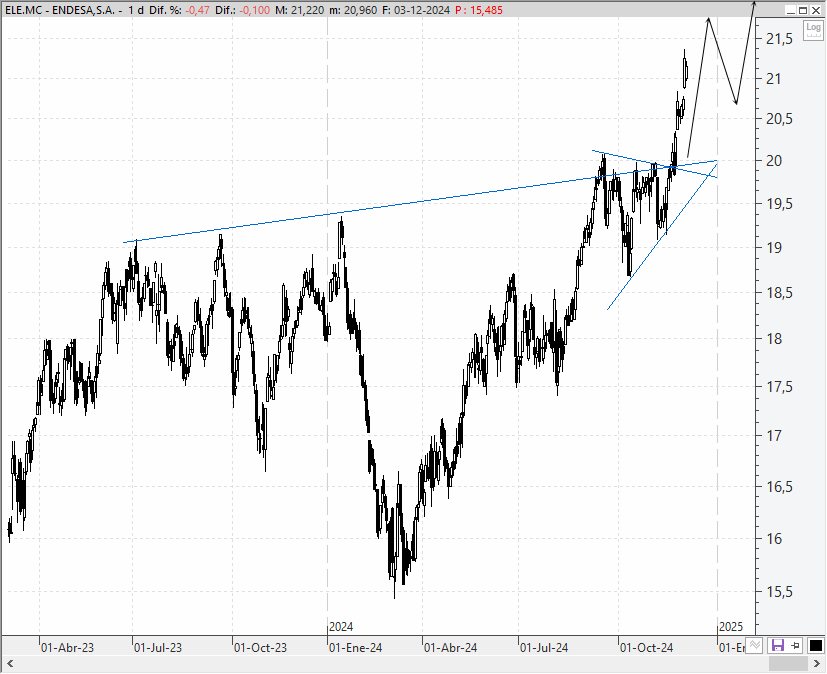Minimize the ENDESA chart window
Viewport: 827px width, 674px height.
[x=791, y=10]
